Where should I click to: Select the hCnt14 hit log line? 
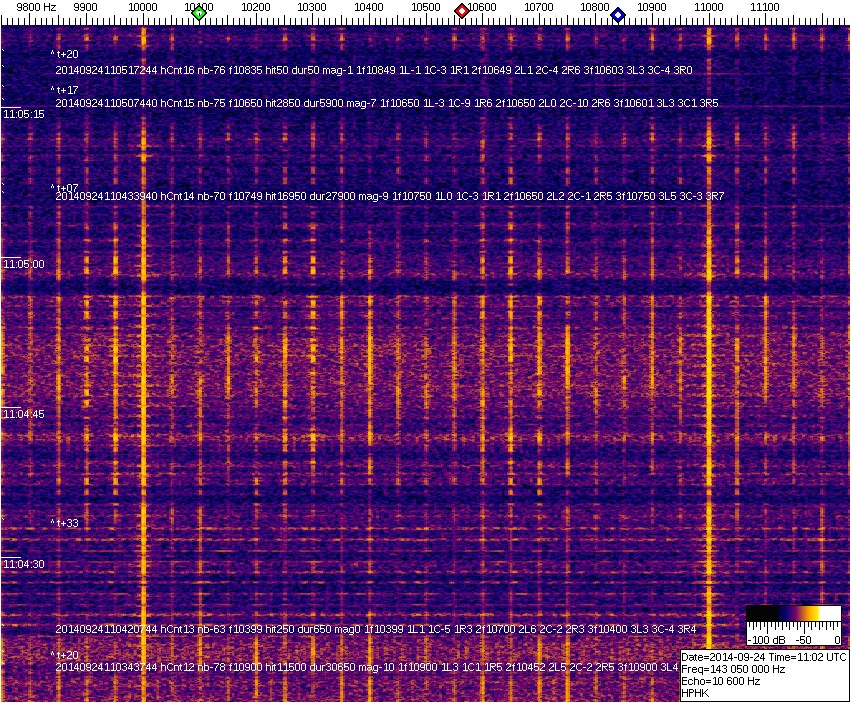(389, 197)
